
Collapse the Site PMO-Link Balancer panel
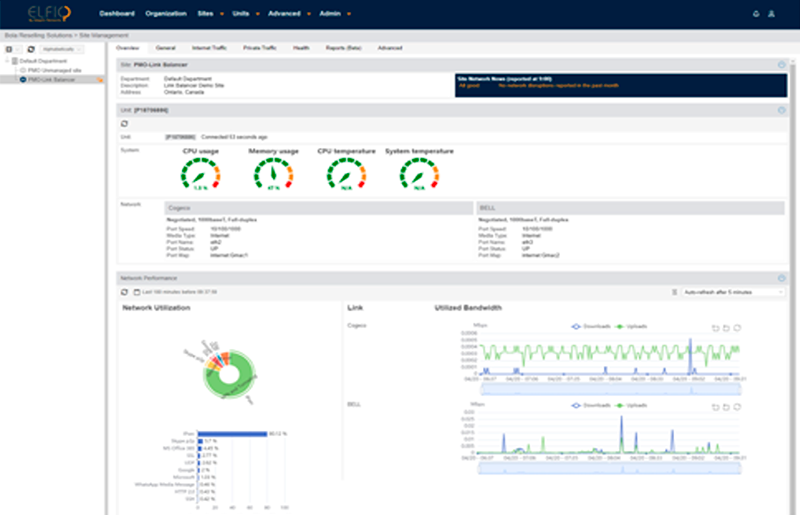pyautogui.click(x=781, y=65)
